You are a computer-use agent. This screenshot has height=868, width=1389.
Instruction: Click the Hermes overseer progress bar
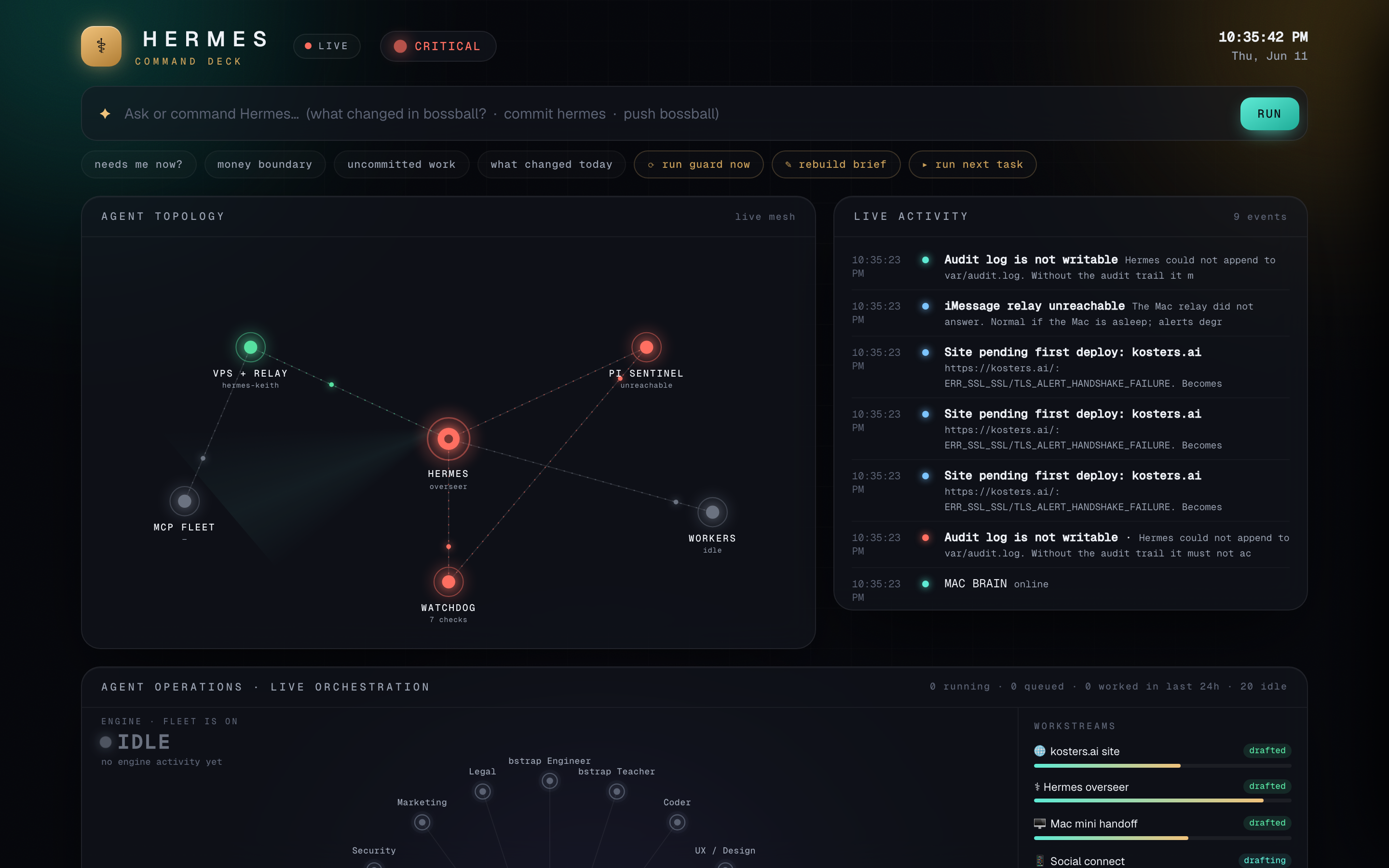point(1162,800)
